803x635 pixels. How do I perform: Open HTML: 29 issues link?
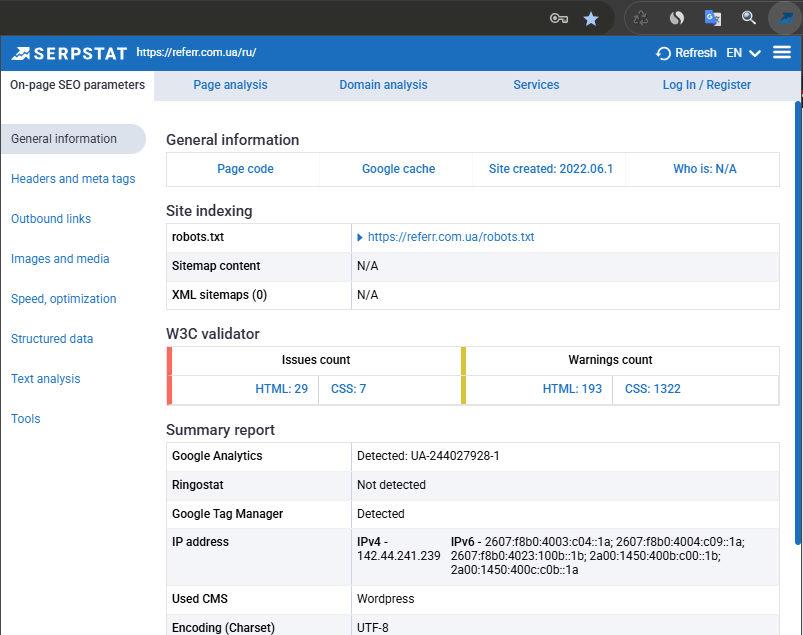pos(282,389)
